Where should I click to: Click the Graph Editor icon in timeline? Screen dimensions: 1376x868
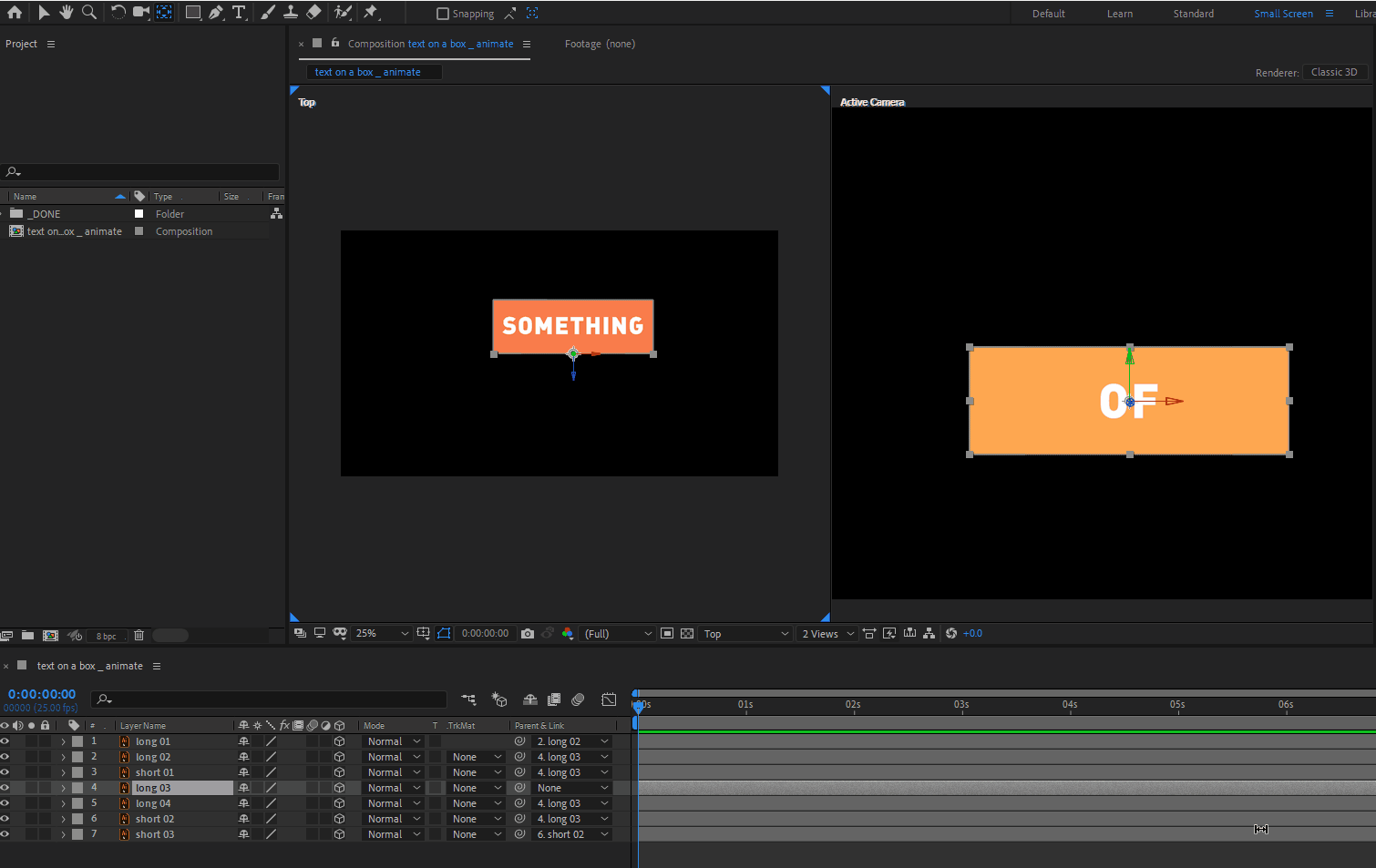point(609,700)
